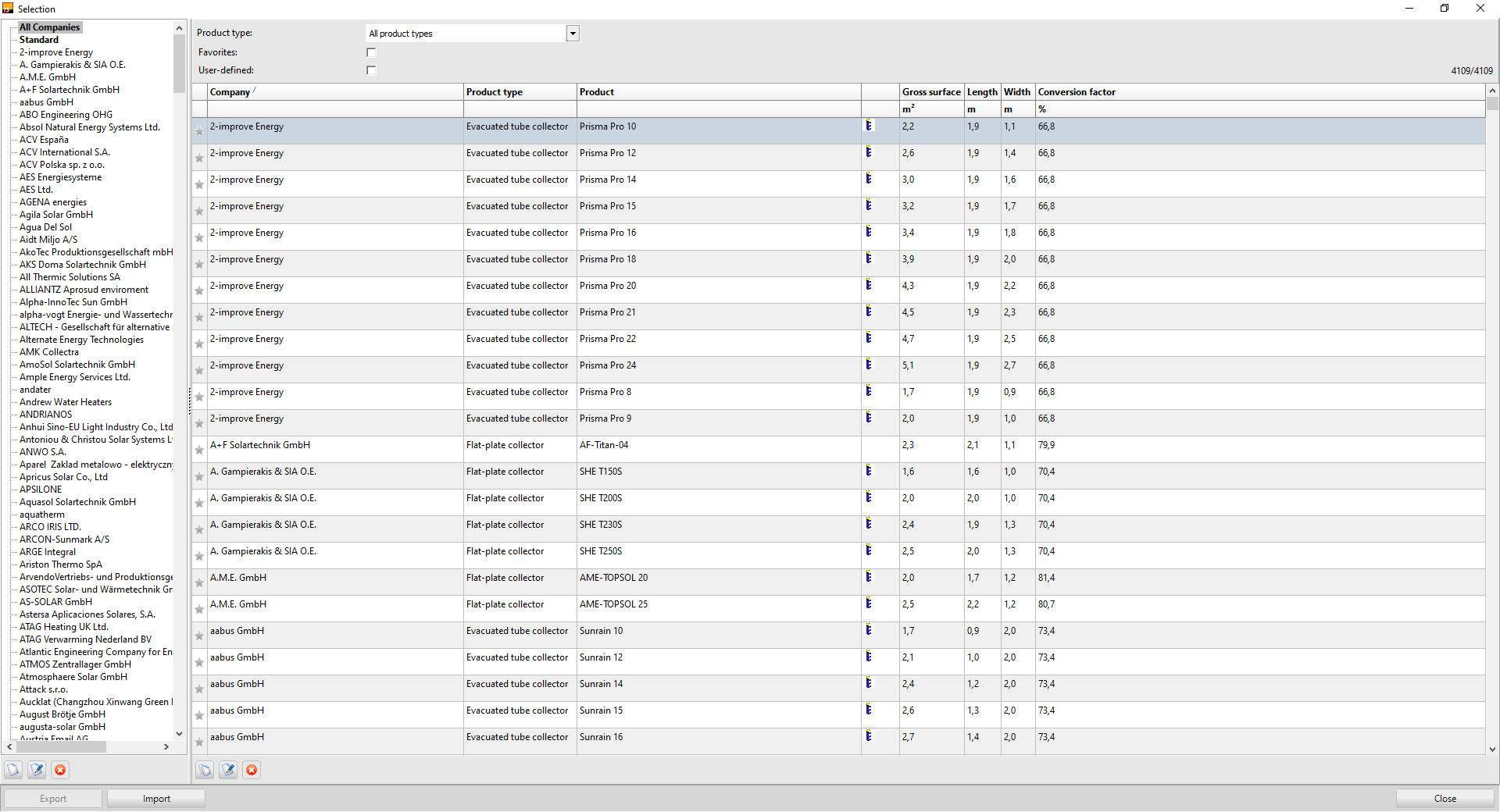Click the Close button at bottom right
This screenshot has height=812, width=1500.
(1445, 799)
